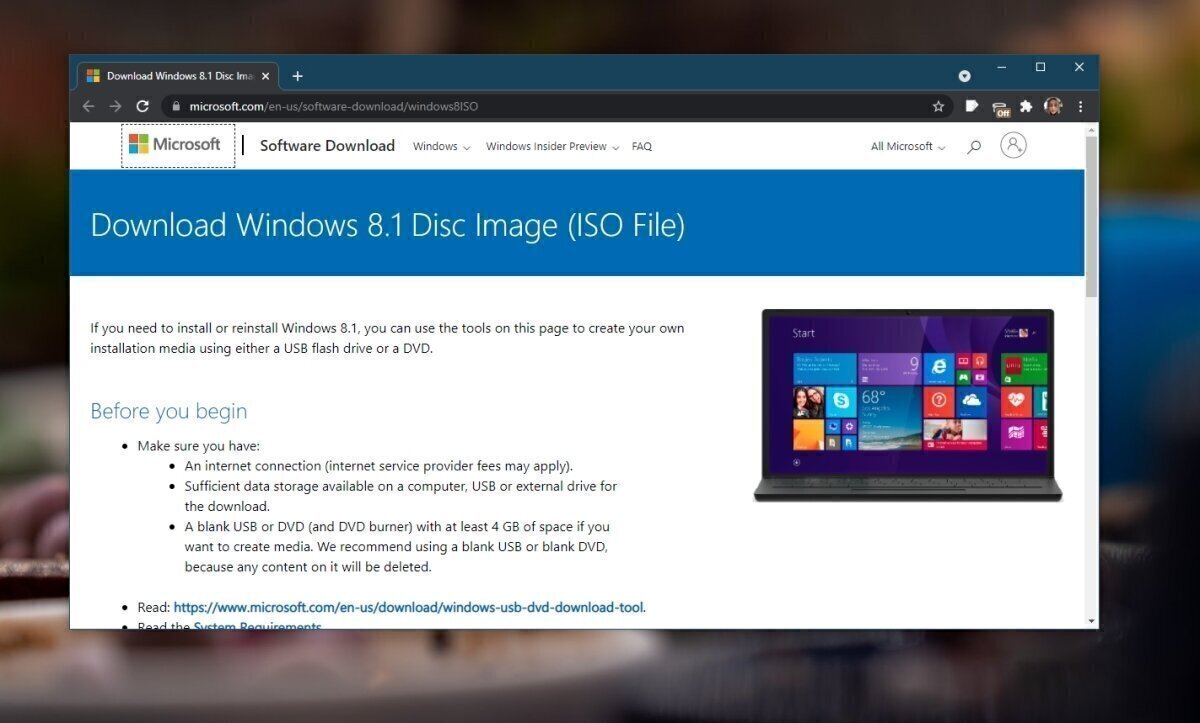Open the FAQ page link
This screenshot has width=1200, height=723.
(x=641, y=146)
